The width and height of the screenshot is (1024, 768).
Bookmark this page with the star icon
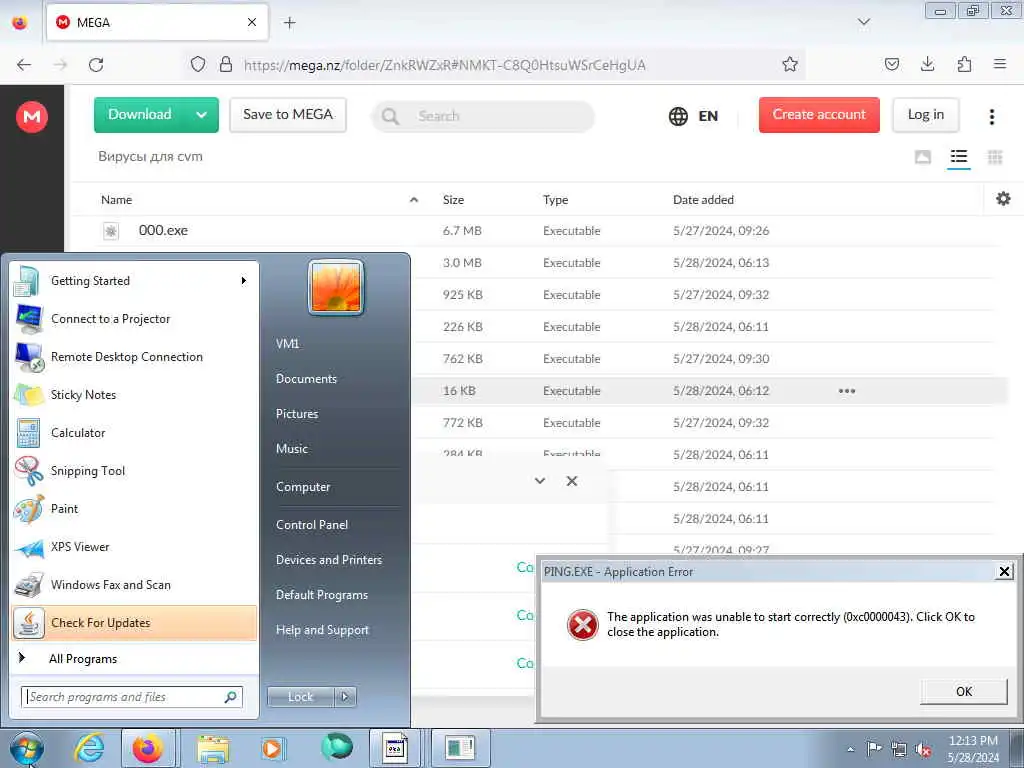[x=790, y=64]
